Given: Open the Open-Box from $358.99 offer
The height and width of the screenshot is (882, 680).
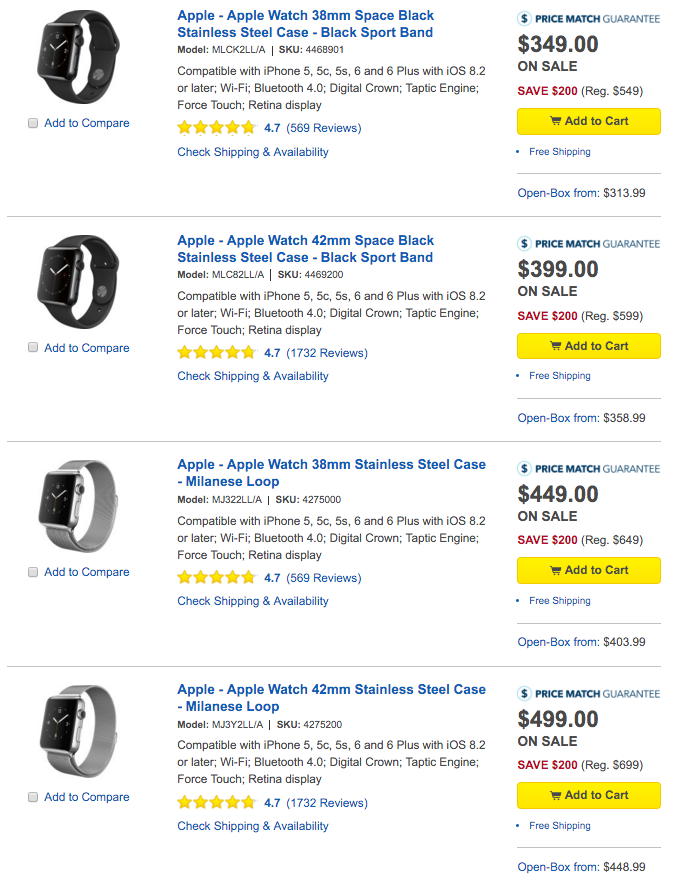Looking at the screenshot, I should coord(581,418).
